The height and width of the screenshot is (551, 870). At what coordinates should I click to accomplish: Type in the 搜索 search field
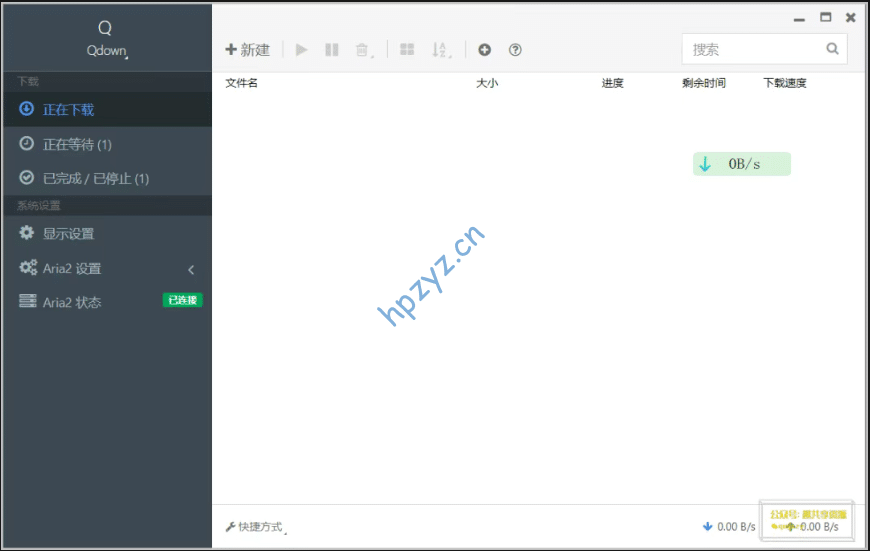(x=753, y=49)
